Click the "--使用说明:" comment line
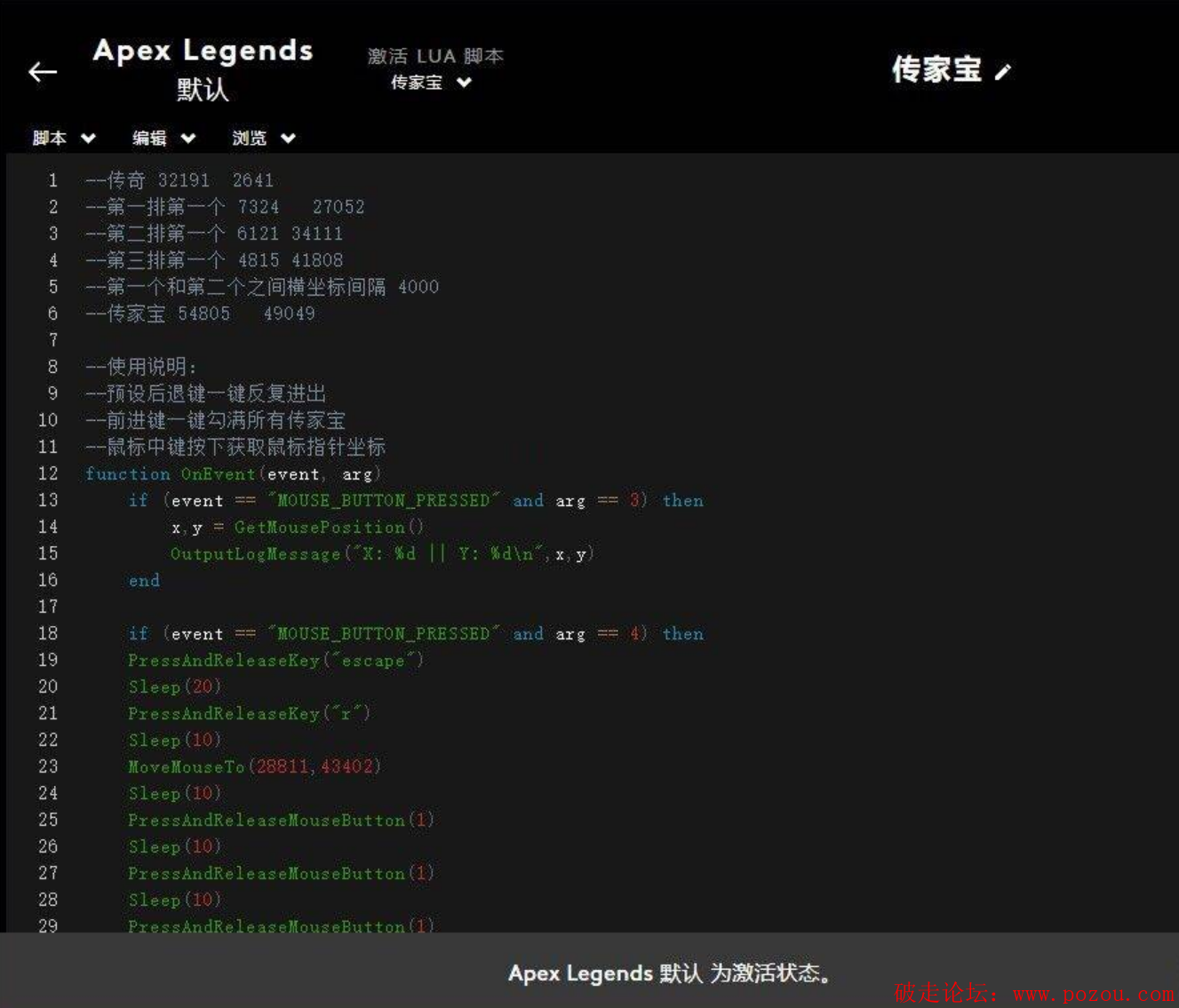This screenshot has height=1008, width=1179. [x=141, y=367]
